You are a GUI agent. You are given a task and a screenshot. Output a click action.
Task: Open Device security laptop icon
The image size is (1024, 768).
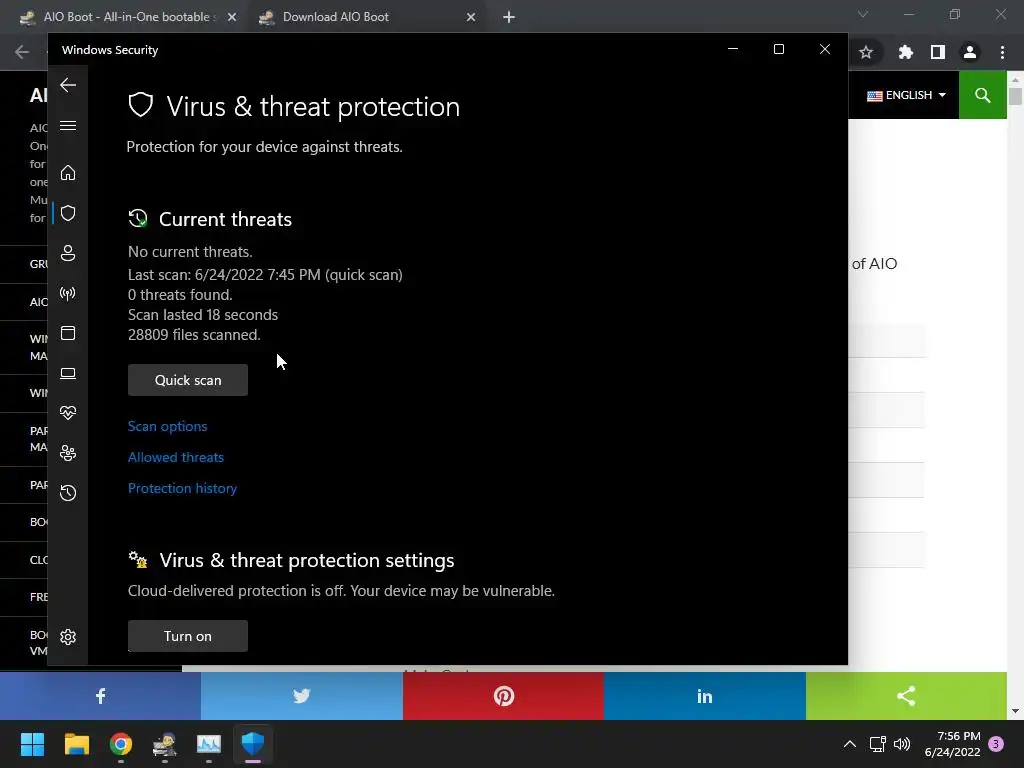(x=68, y=373)
